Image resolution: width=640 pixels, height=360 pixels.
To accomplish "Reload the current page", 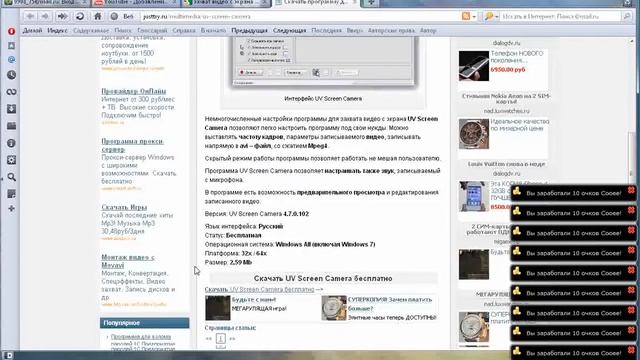I will click(80, 16).
